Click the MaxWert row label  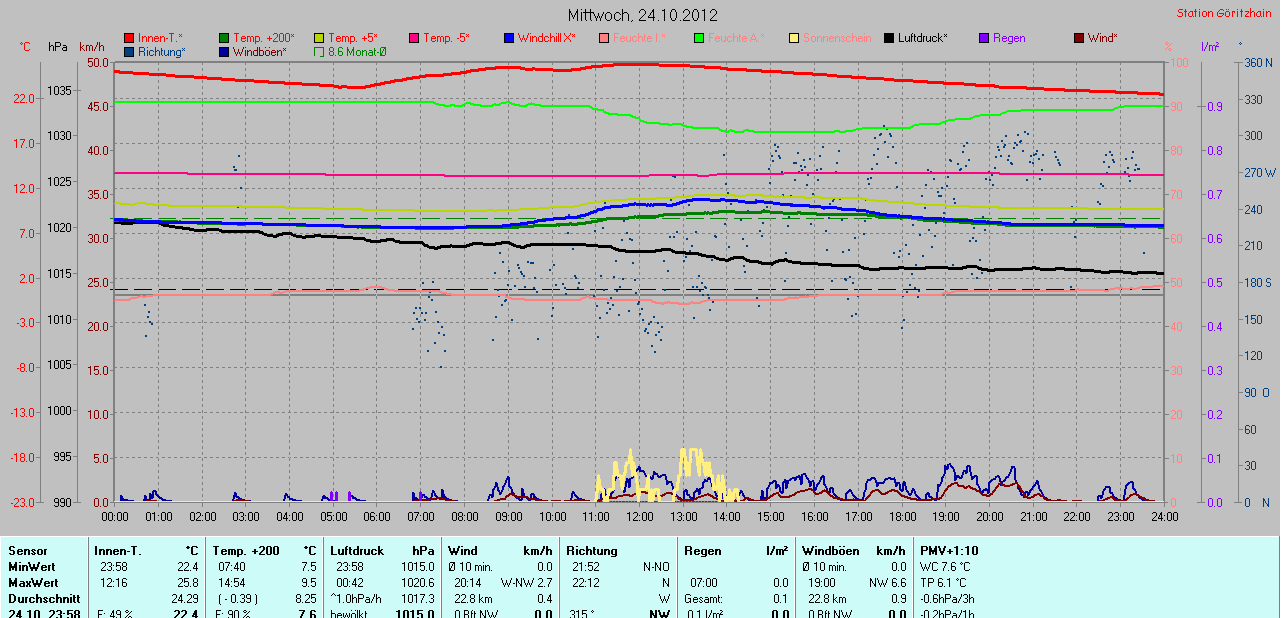tap(33, 582)
